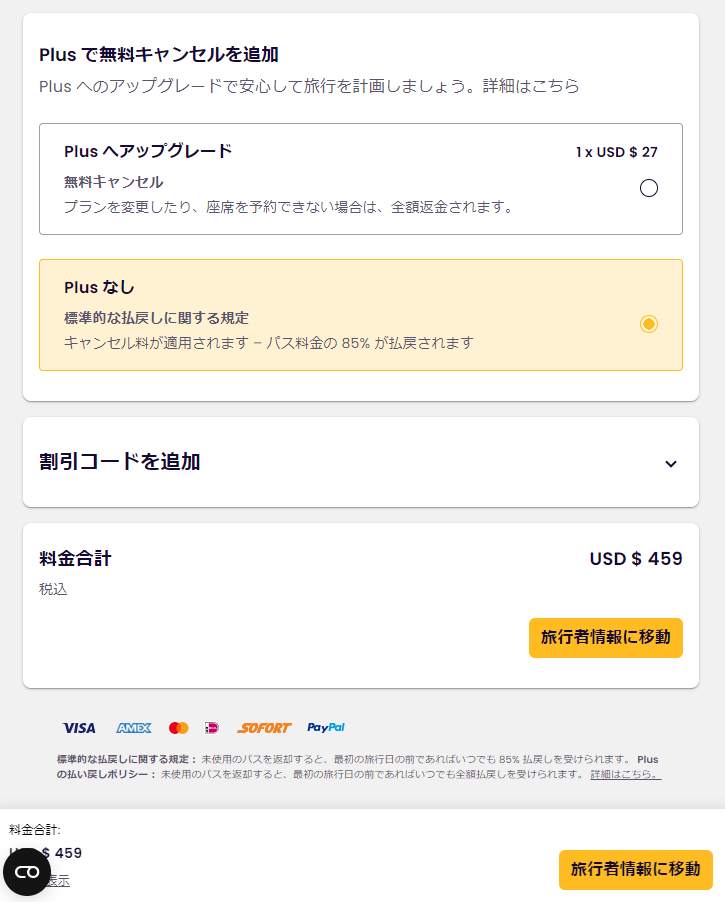Click the Visa payment logo
Image resolution: width=725 pixels, height=902 pixels.
pyautogui.click(x=79, y=728)
